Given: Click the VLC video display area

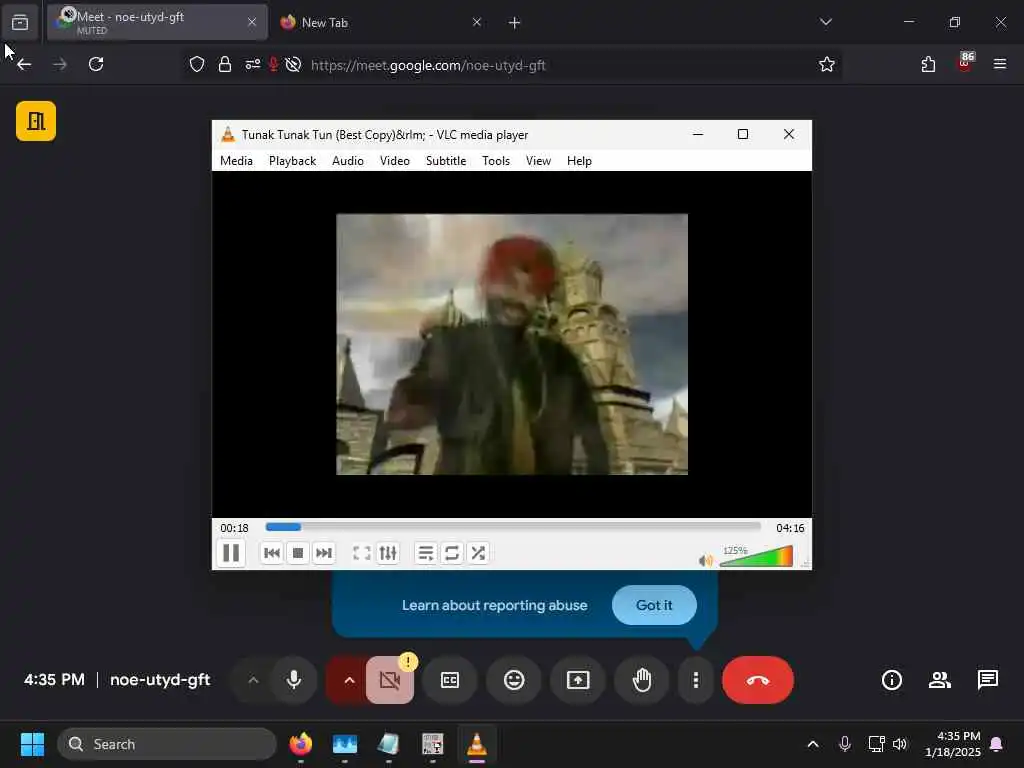Looking at the screenshot, I should [x=512, y=344].
